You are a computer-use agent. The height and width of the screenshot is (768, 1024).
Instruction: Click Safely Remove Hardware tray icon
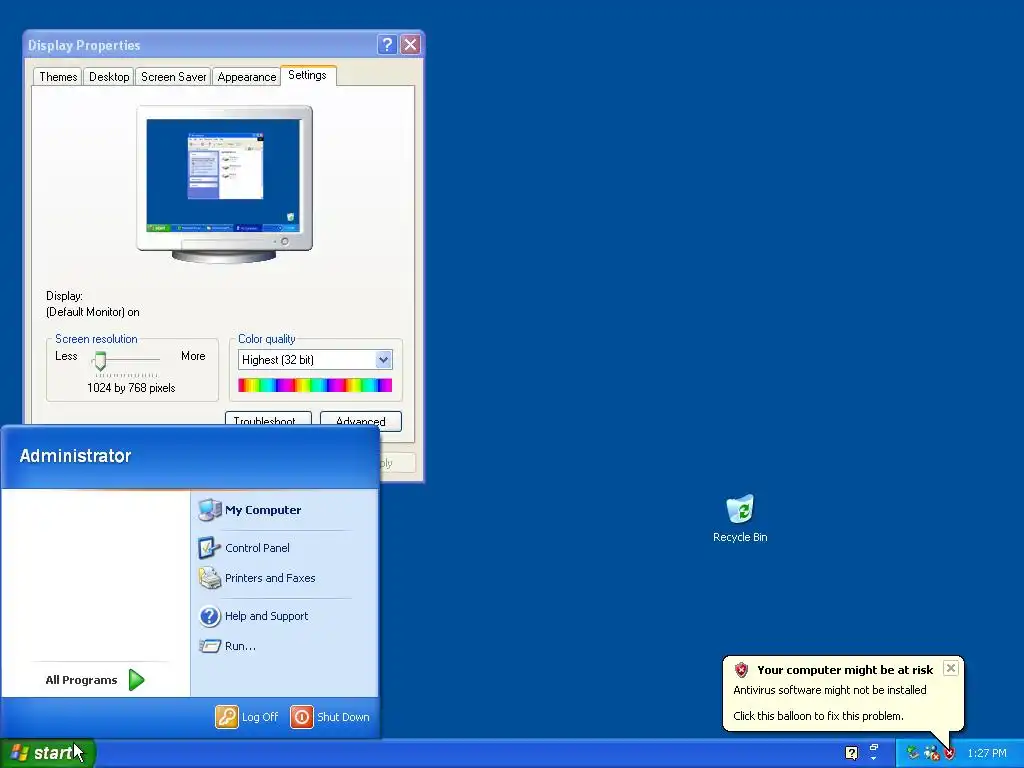912,753
